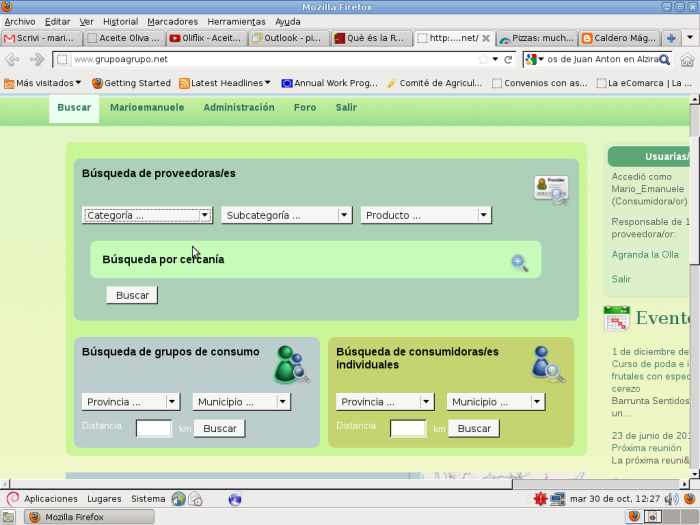Image resolution: width=700 pixels, height=525 pixels.
Task: Go to home page icon
Action: [x=687, y=59]
